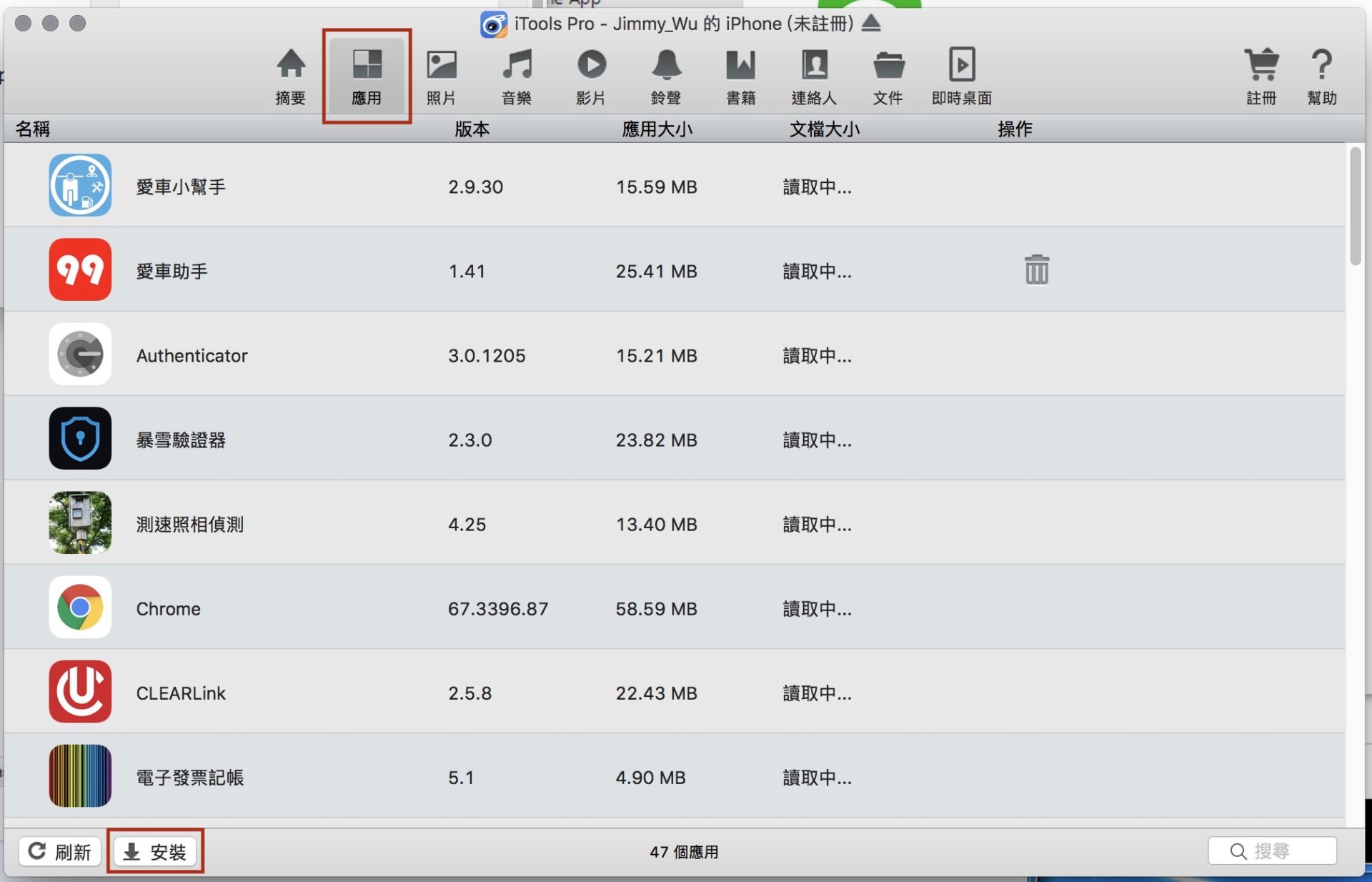
Task: Sort by the 應用大小 column header
Action: tap(657, 129)
